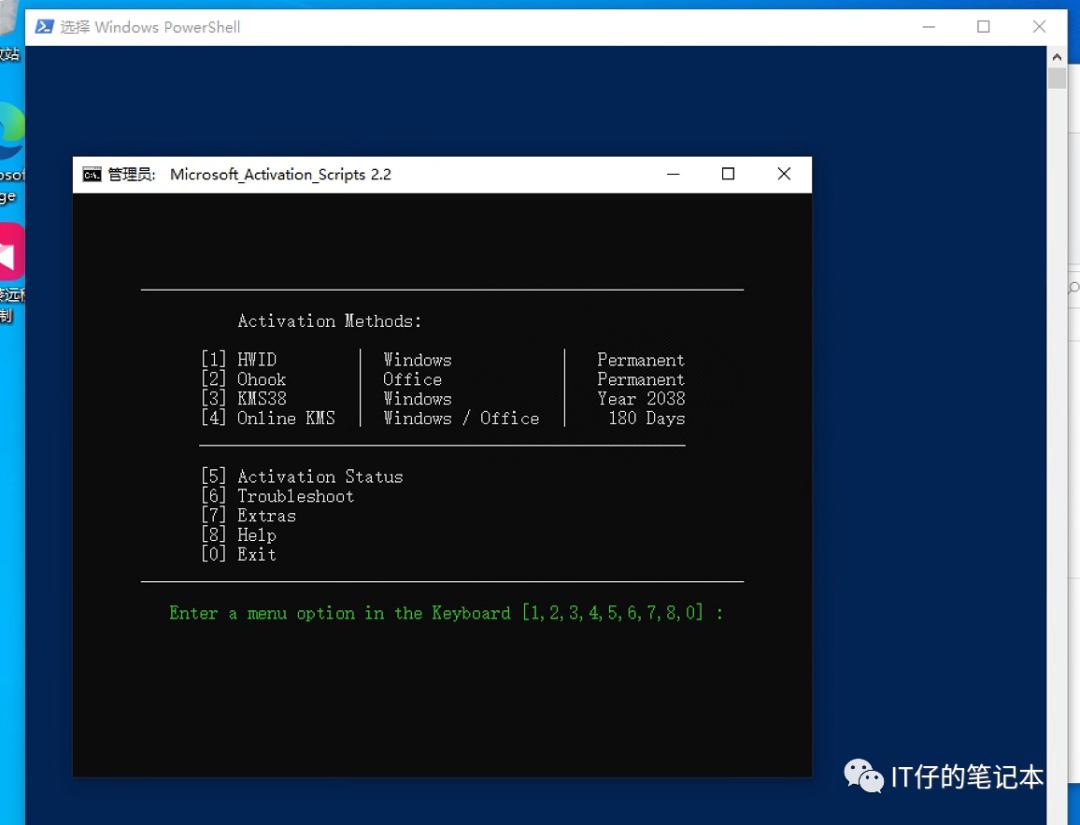Click the '[6] Troubleshoot' line
This screenshot has width=1080, height=825.
pos(278,496)
